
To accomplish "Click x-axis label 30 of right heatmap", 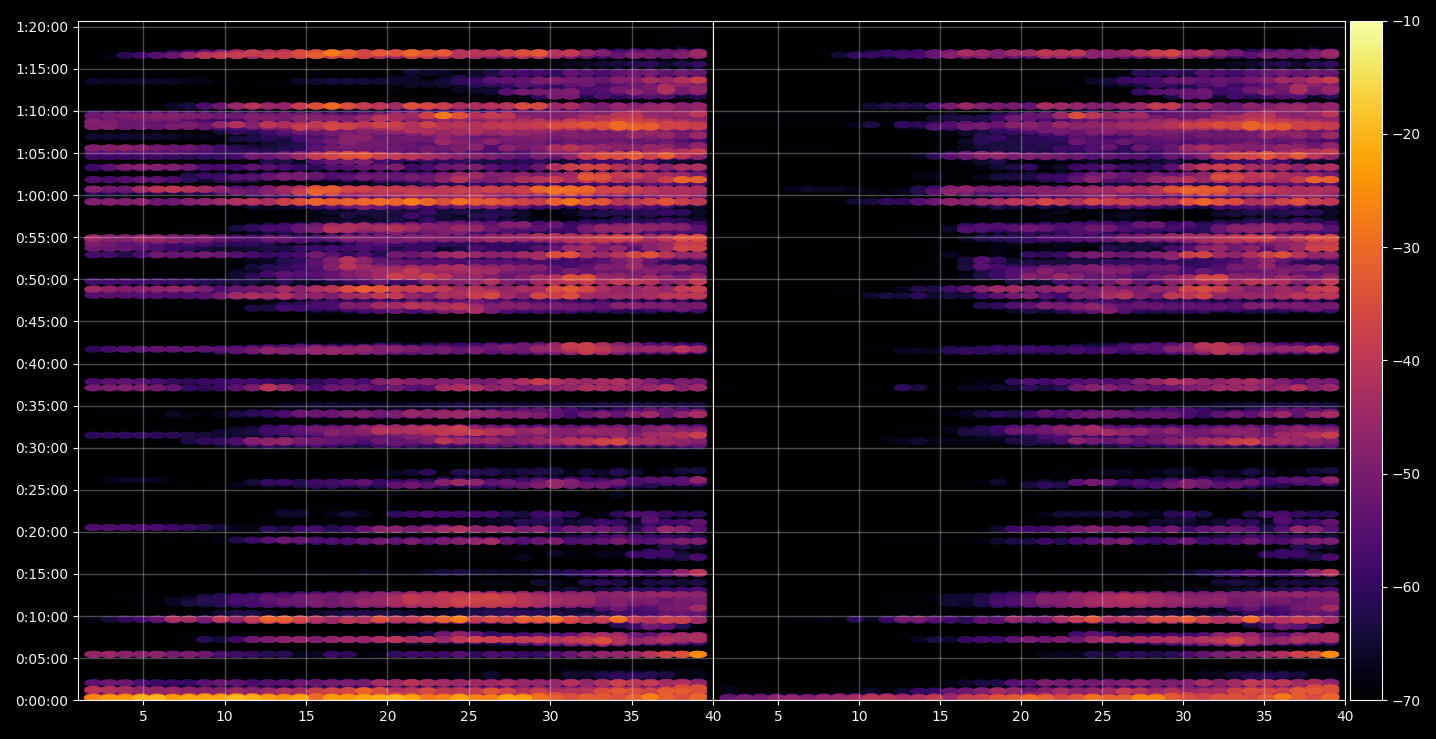I will coord(1183,716).
